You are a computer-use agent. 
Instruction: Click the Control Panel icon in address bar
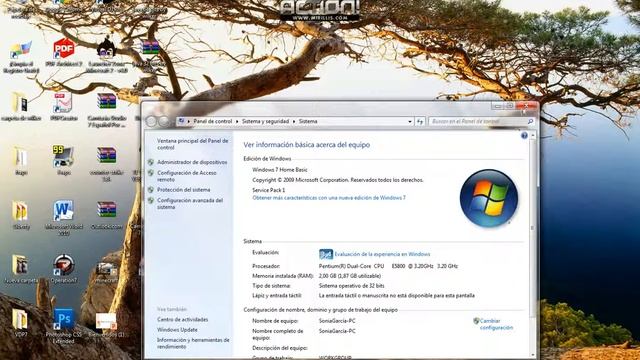pos(182,121)
